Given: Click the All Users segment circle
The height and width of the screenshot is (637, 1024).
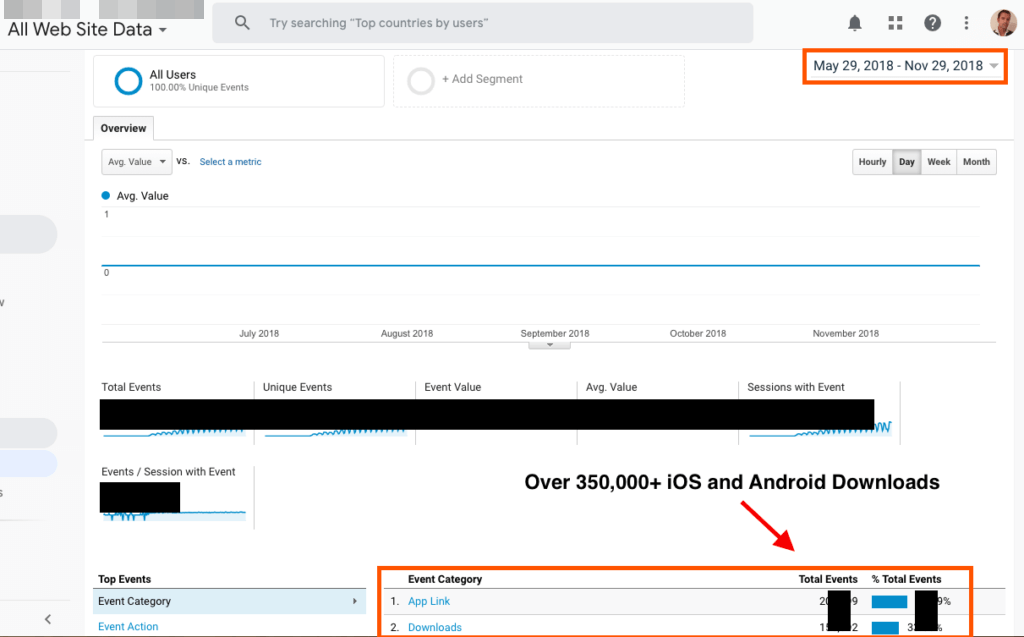Looking at the screenshot, I should click(x=128, y=81).
